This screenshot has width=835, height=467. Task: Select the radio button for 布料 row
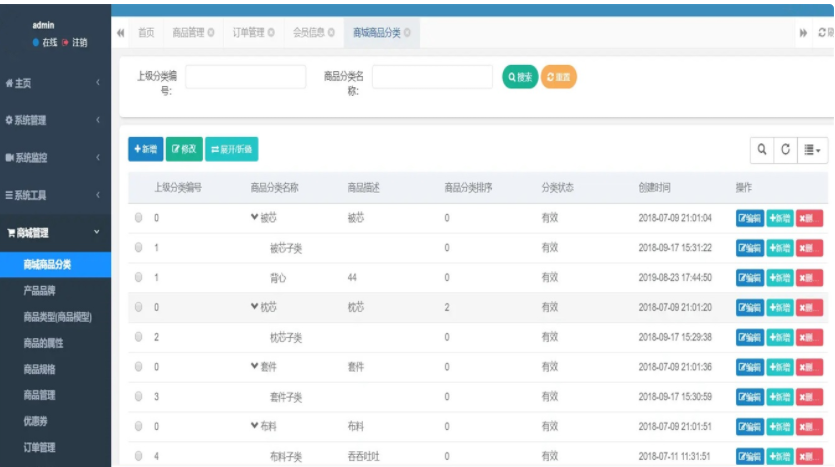138,427
